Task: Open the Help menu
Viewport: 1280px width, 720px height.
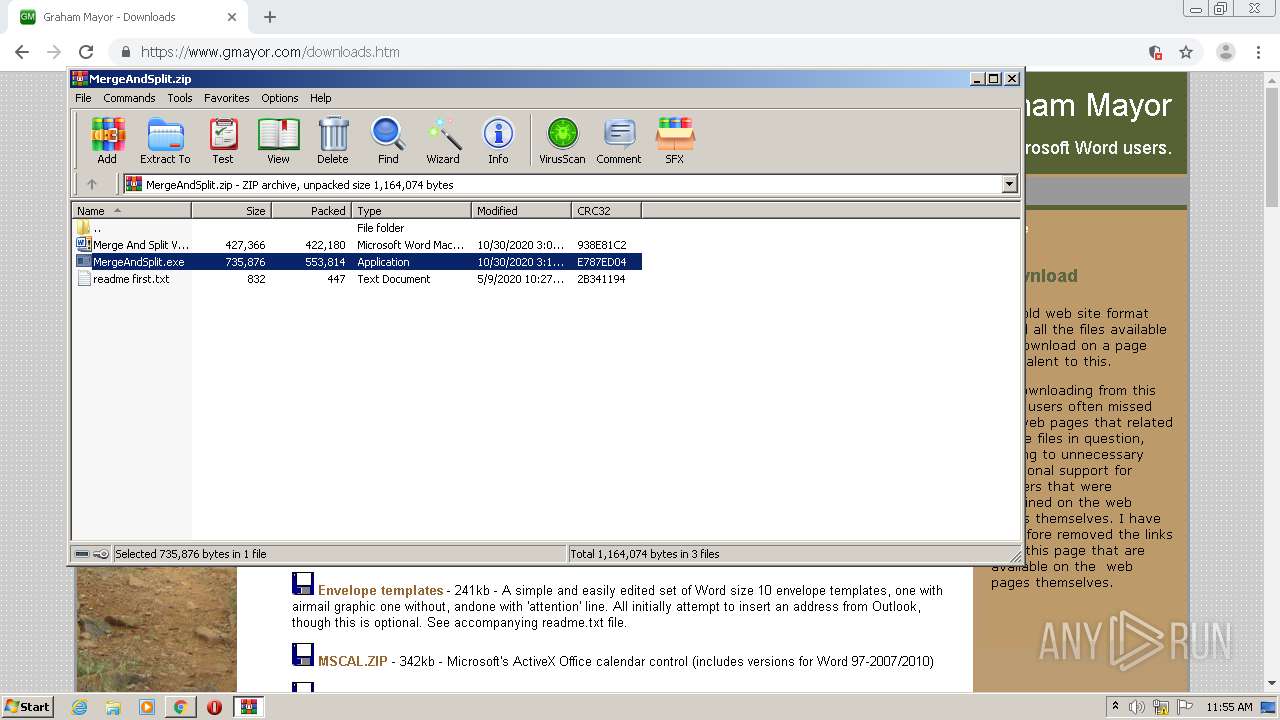Action: coord(321,98)
